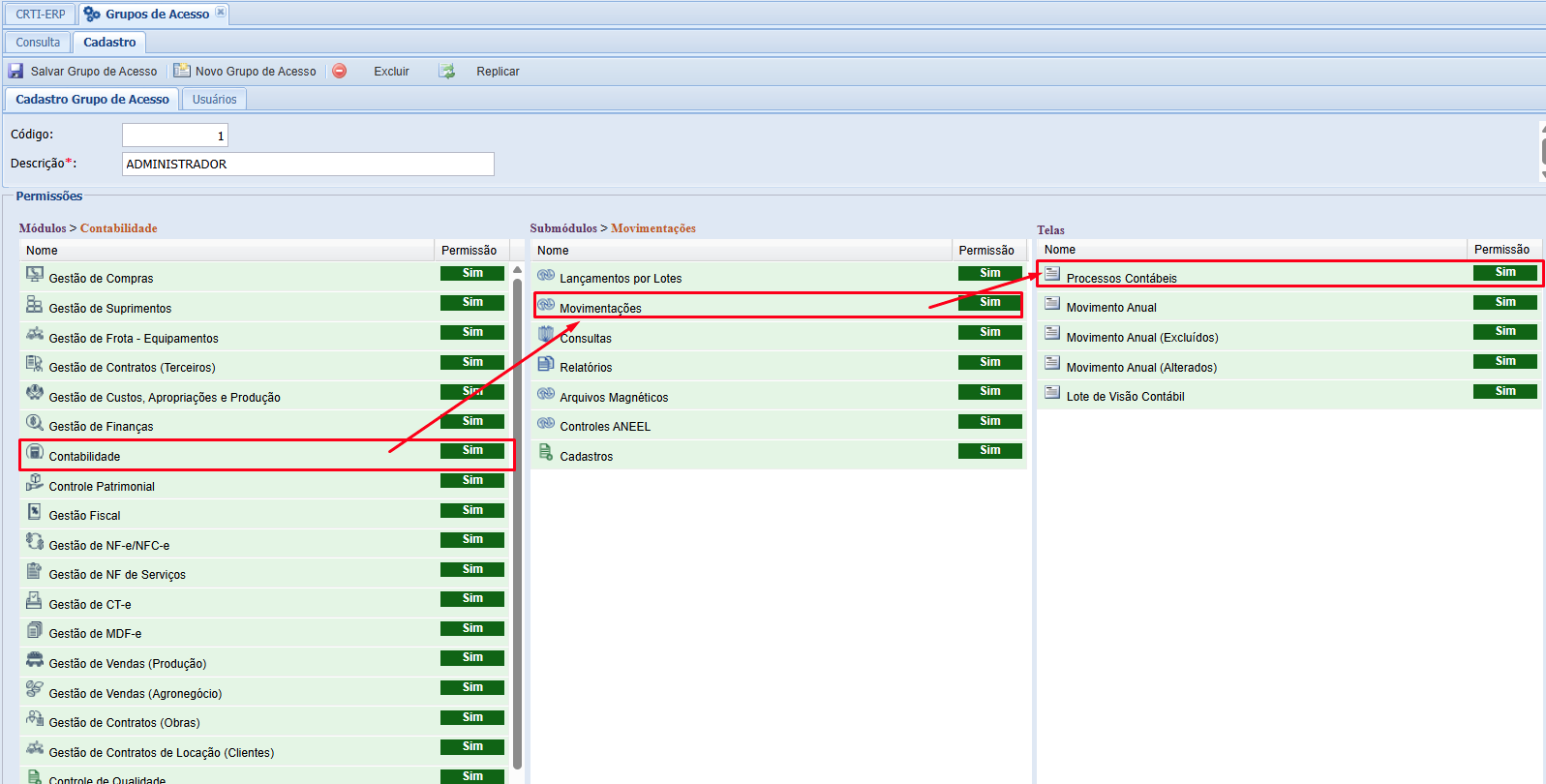Toggle Sim permission for Arquivos Magnéticos

click(989, 391)
